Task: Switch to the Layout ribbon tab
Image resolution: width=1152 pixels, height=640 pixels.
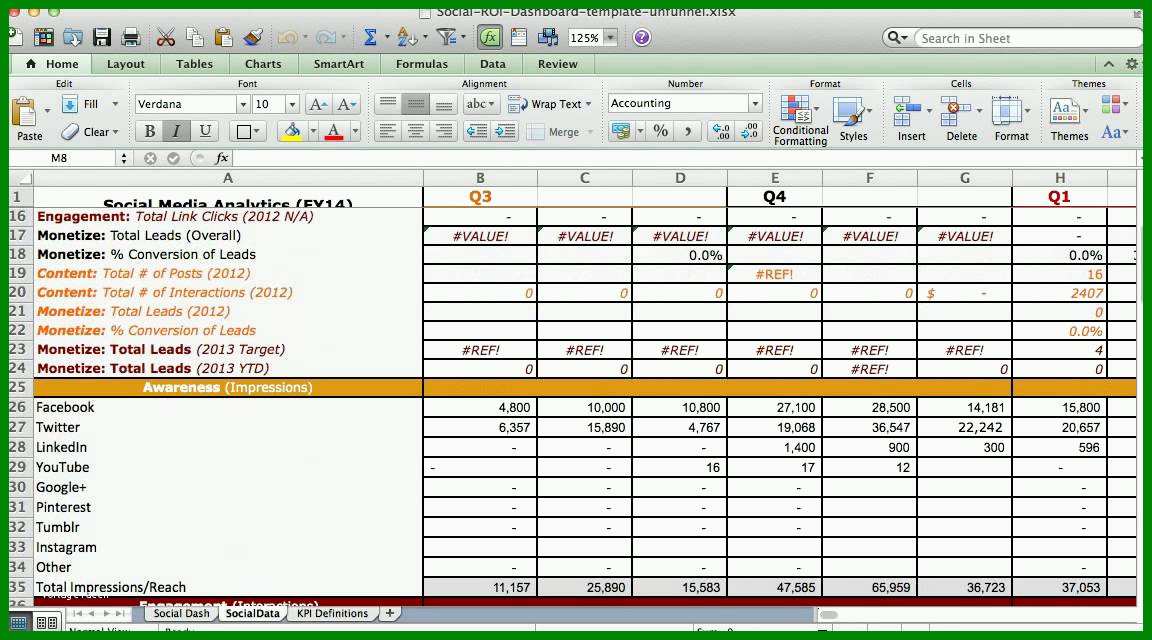Action: point(126,64)
